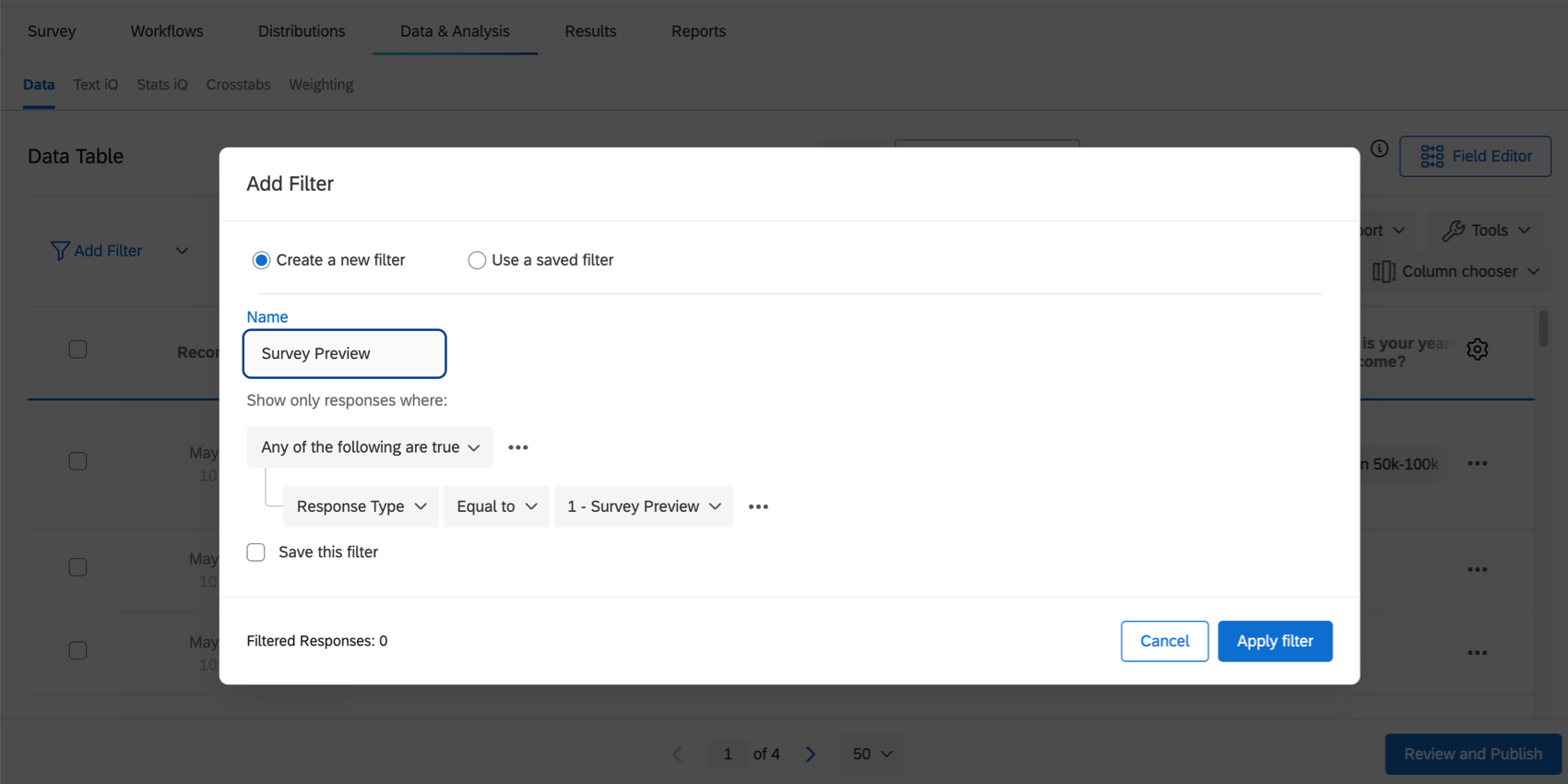Open the Text iQ sub-tab
1568x784 pixels.
tap(96, 85)
